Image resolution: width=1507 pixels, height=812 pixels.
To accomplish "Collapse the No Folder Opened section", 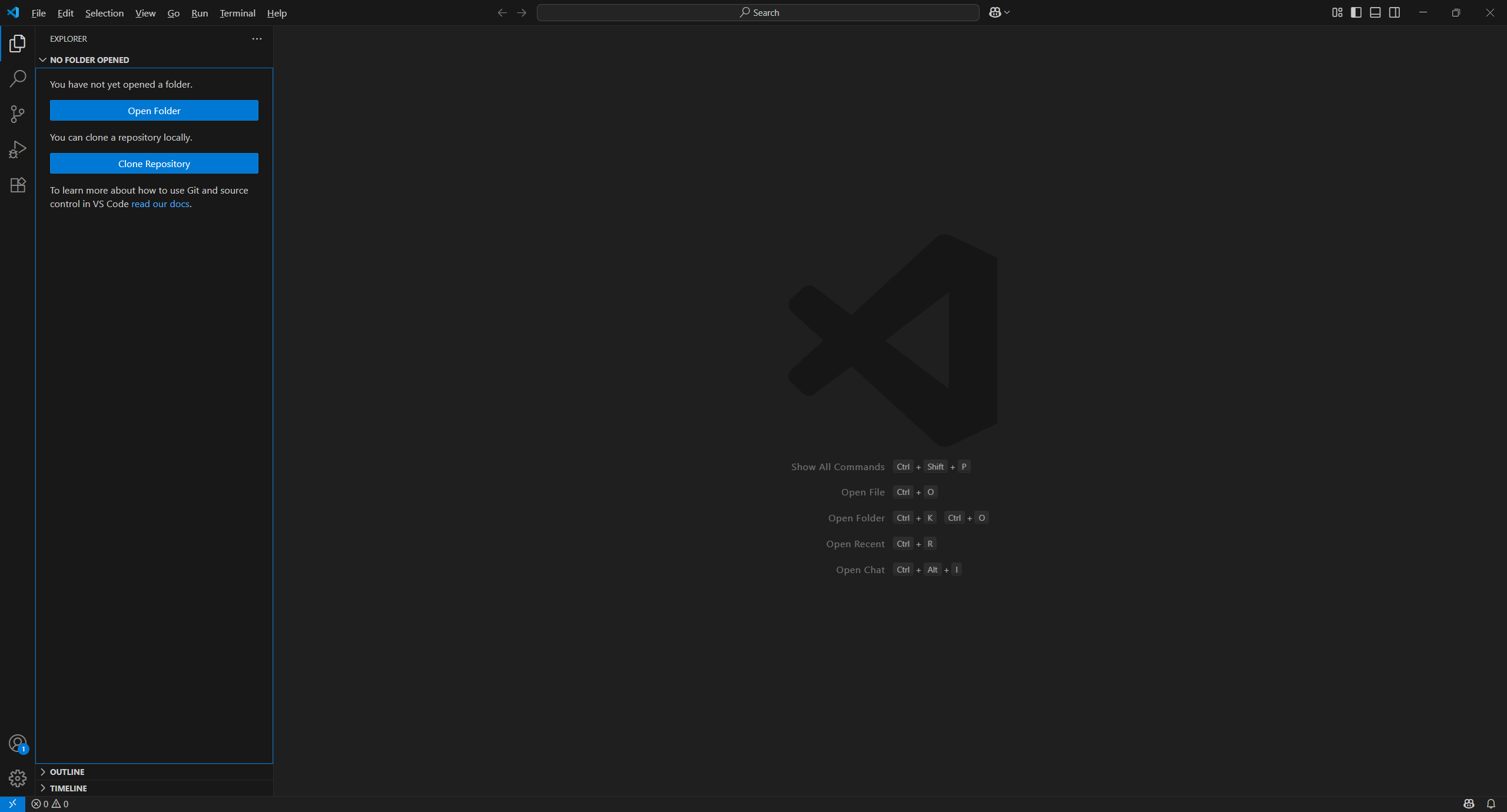I will [x=89, y=60].
